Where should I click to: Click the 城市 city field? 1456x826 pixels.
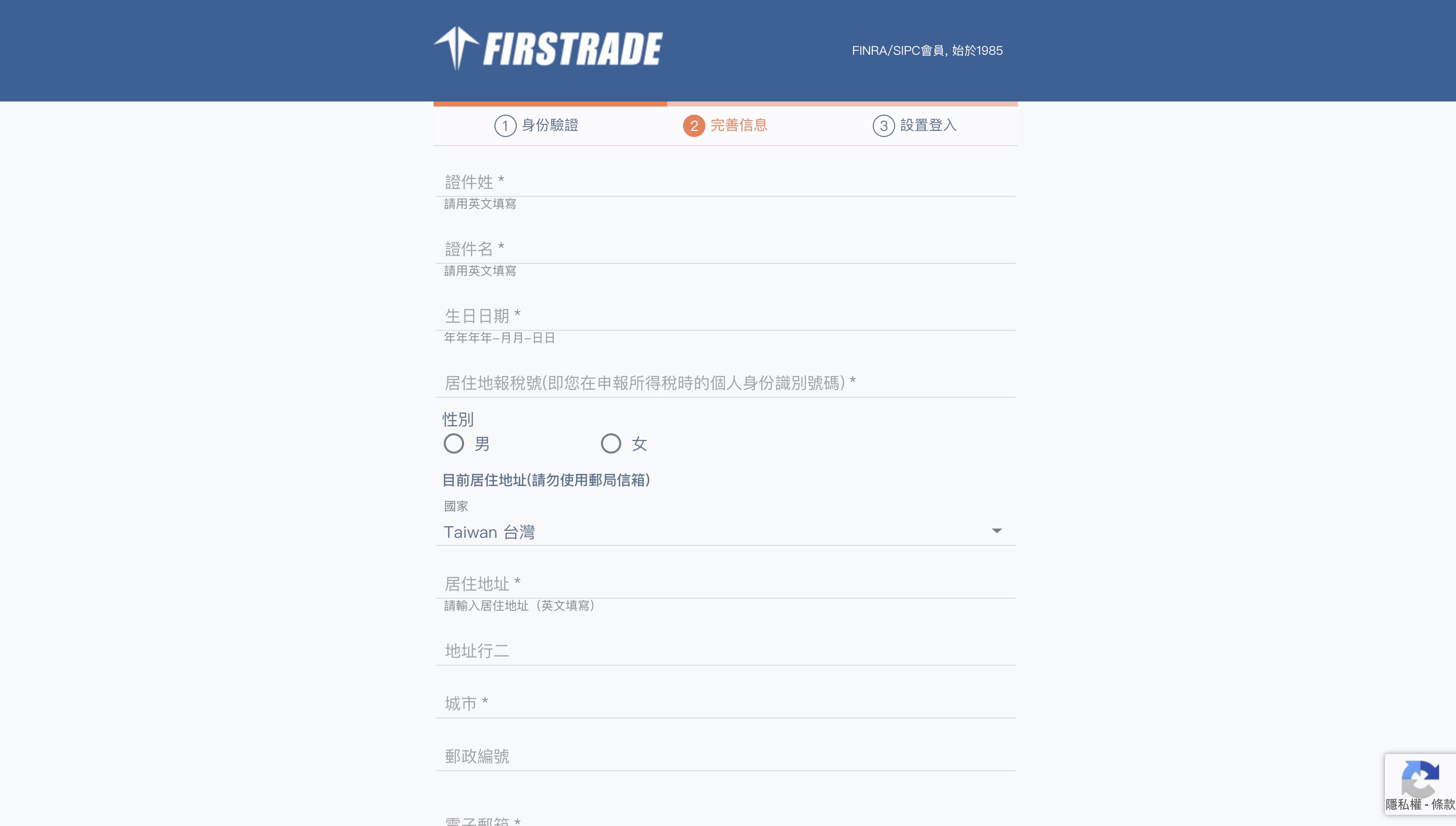(725, 703)
